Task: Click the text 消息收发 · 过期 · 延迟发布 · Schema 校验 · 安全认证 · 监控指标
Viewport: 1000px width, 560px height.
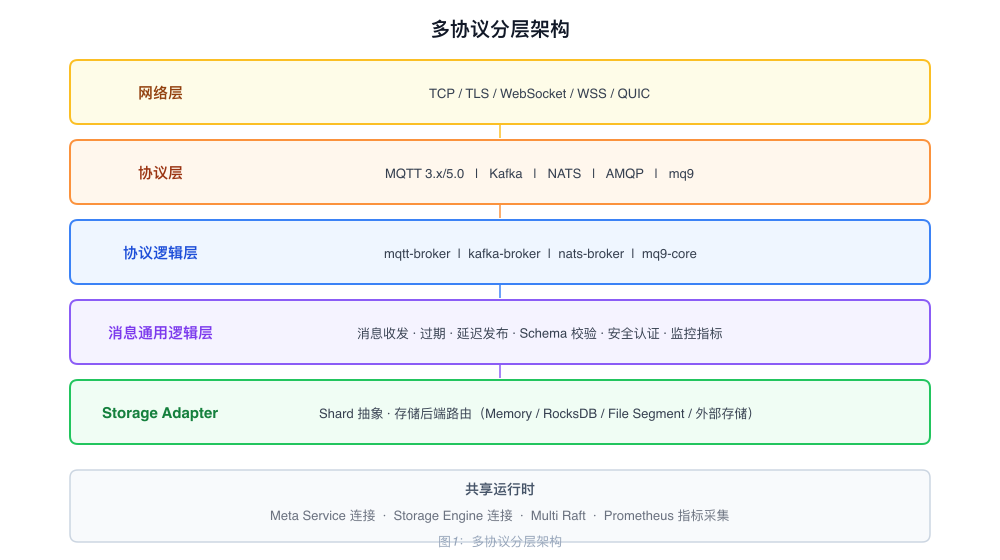Action: [x=540, y=334]
